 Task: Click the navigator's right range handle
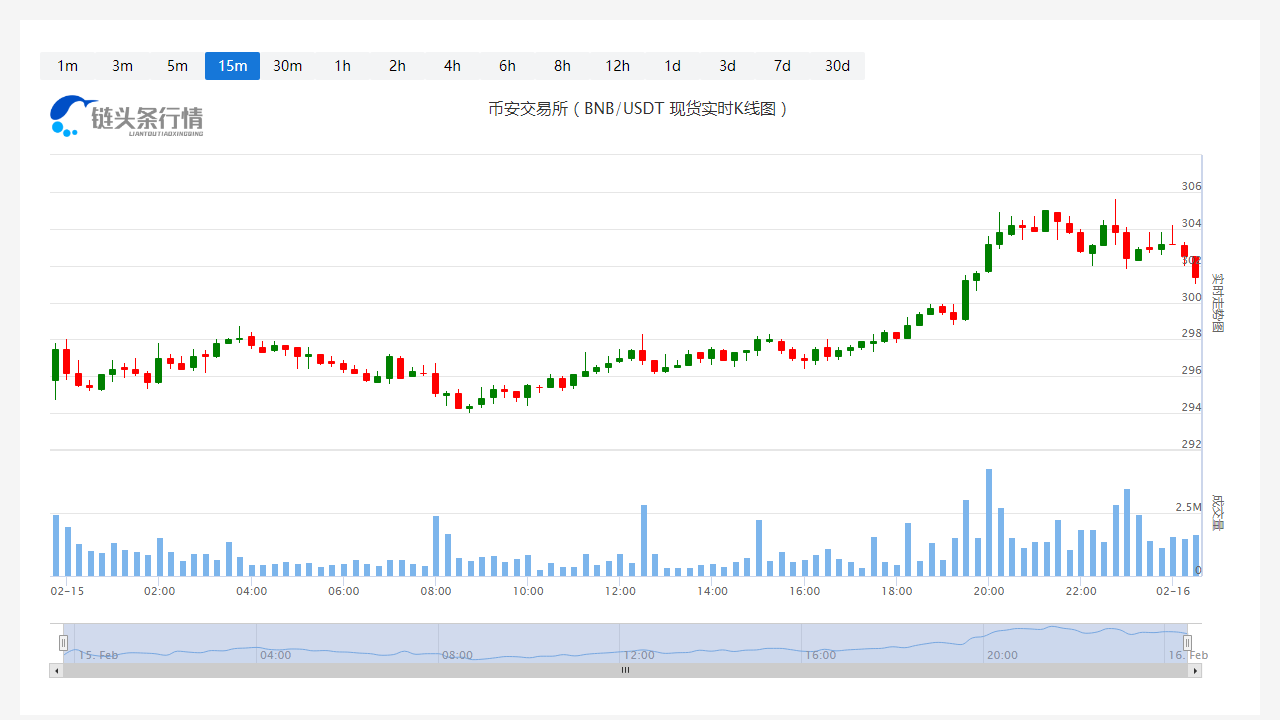coord(1188,643)
